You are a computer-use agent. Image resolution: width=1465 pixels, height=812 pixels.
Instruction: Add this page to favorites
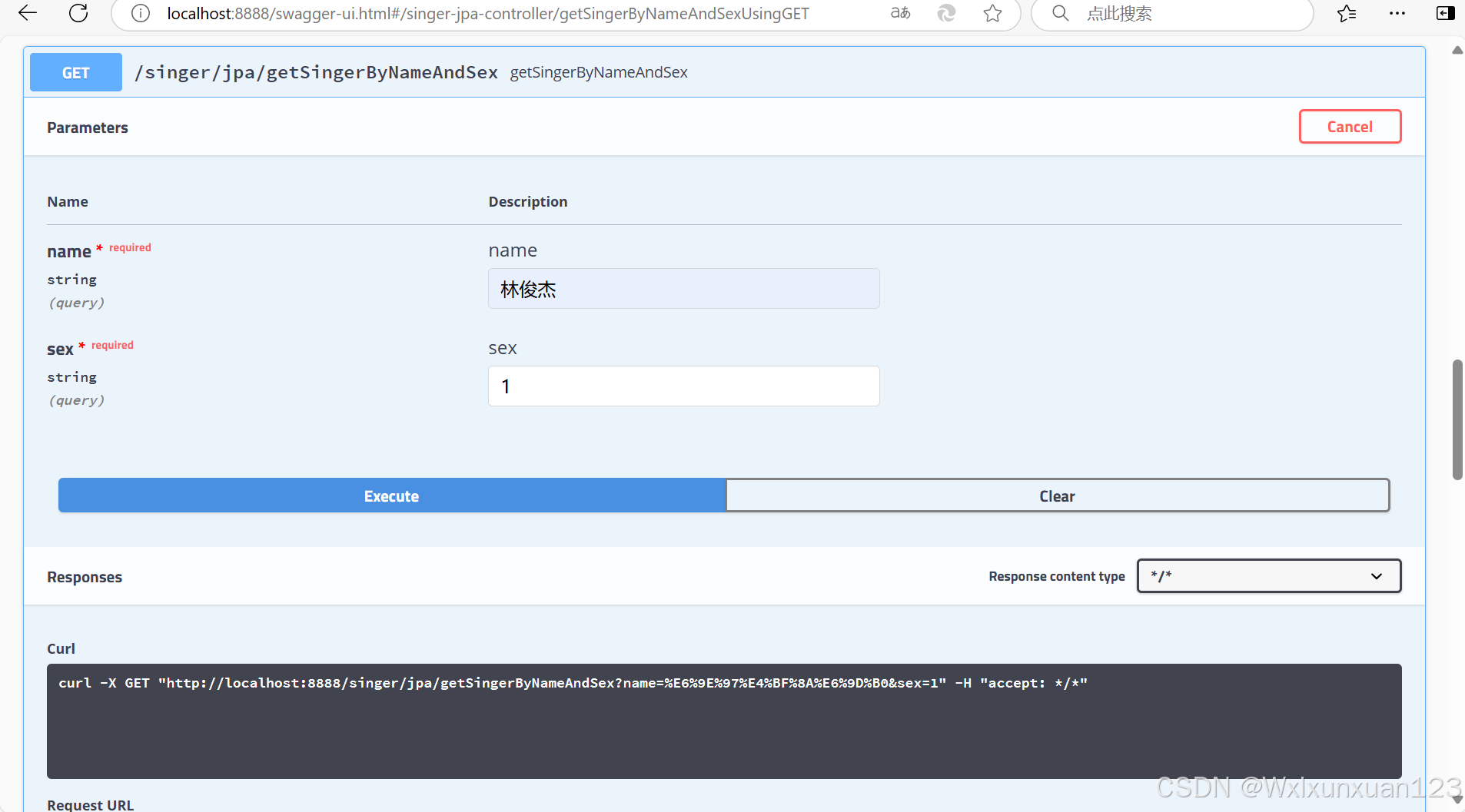click(992, 13)
